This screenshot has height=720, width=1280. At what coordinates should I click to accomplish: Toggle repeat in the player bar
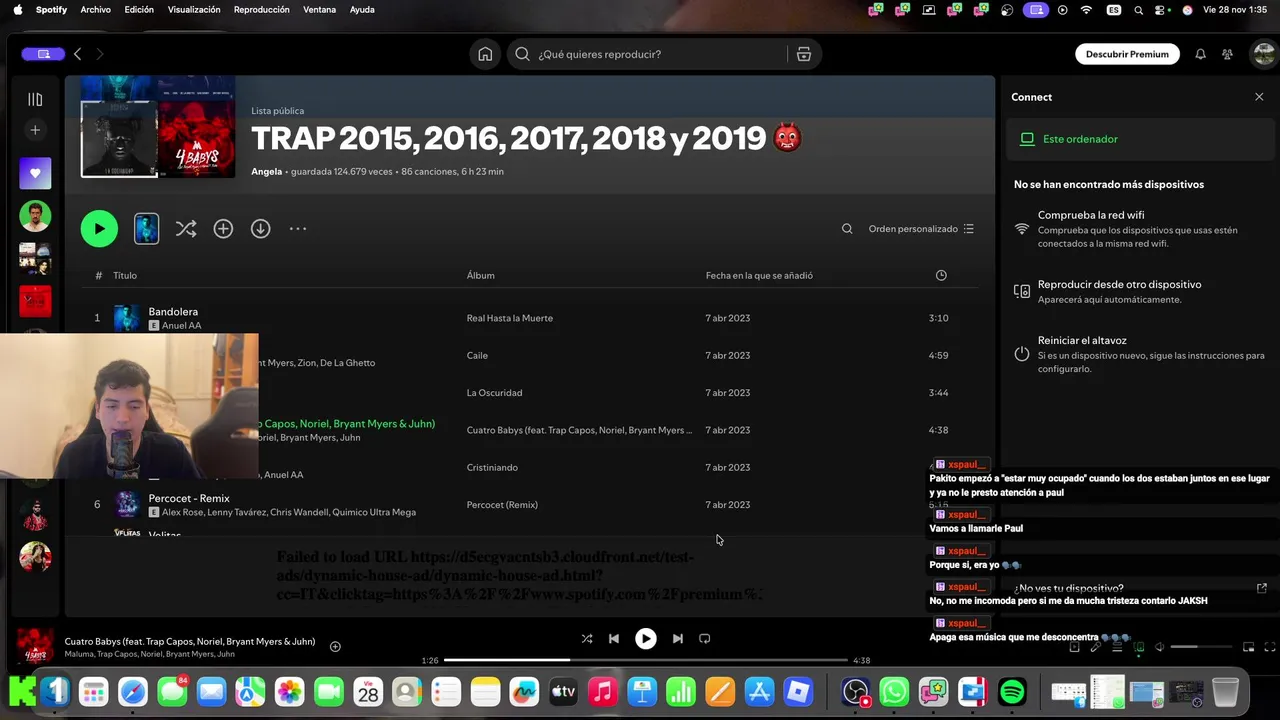705,638
